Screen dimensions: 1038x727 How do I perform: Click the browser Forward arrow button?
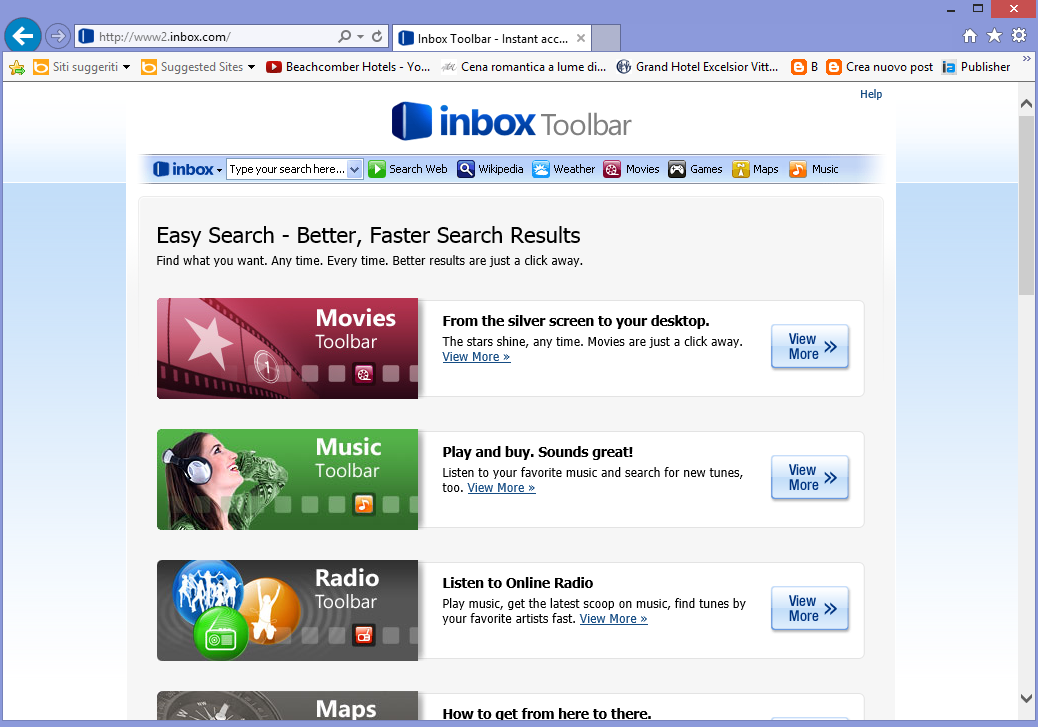(x=58, y=36)
